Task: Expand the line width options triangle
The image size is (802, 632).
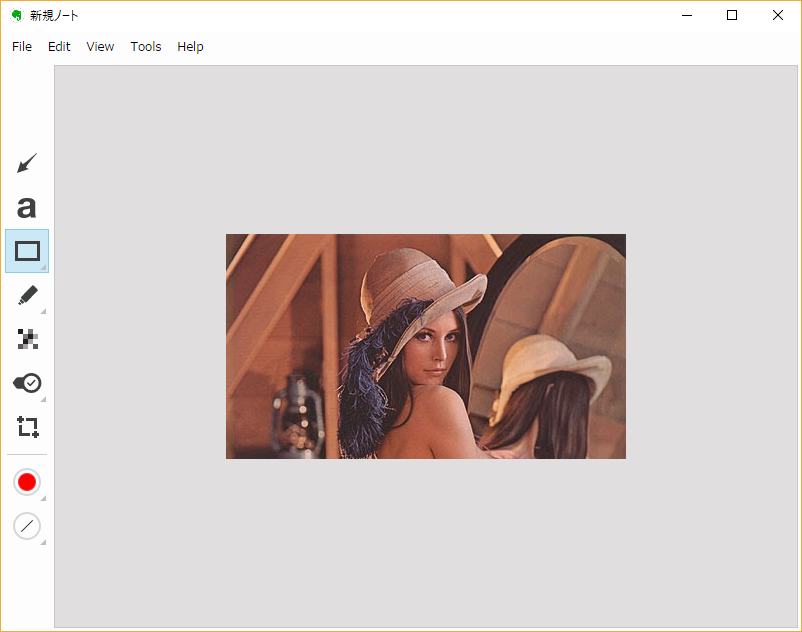Action: (x=43, y=543)
